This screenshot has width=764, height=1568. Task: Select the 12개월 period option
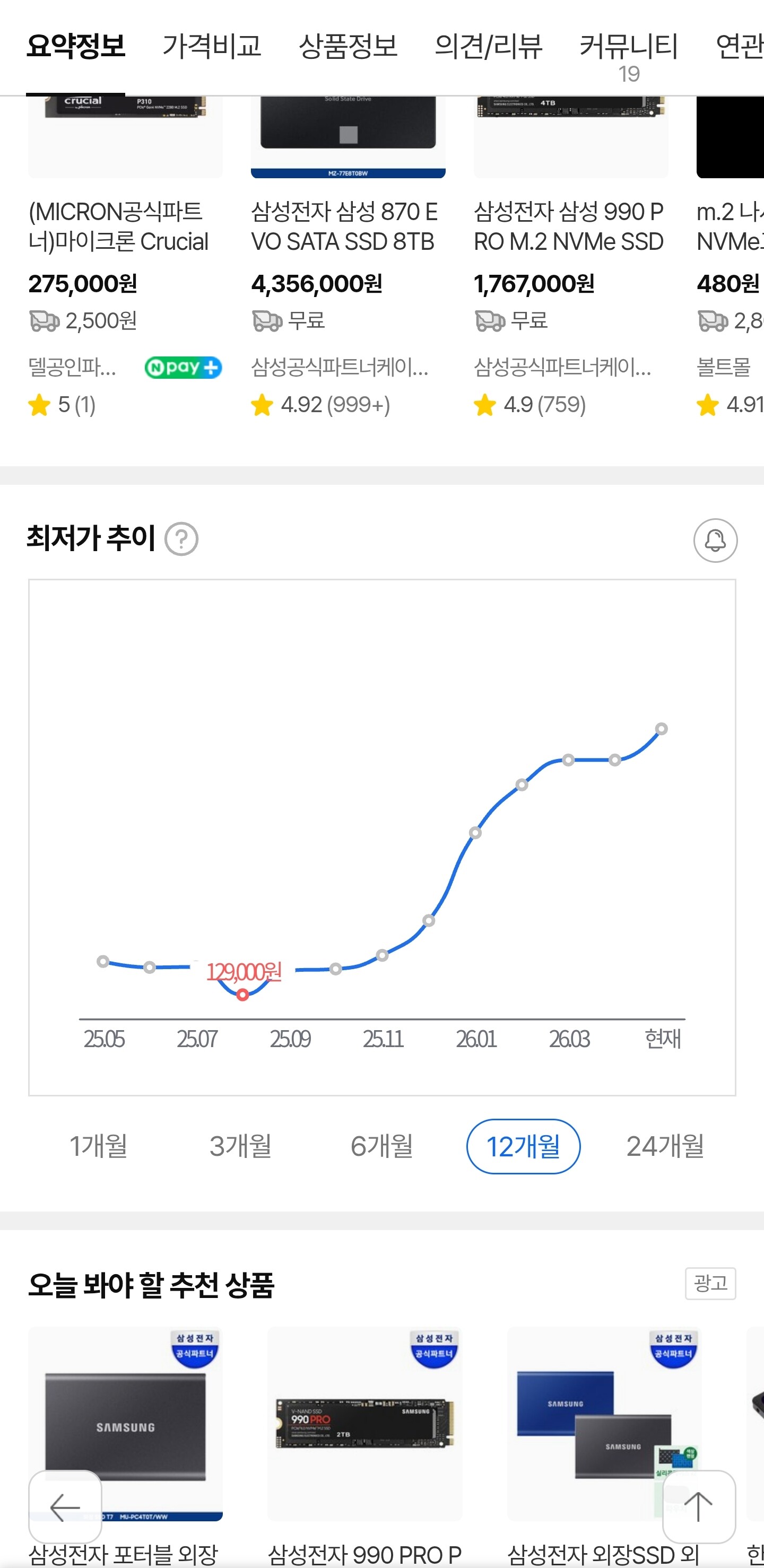(x=523, y=1146)
